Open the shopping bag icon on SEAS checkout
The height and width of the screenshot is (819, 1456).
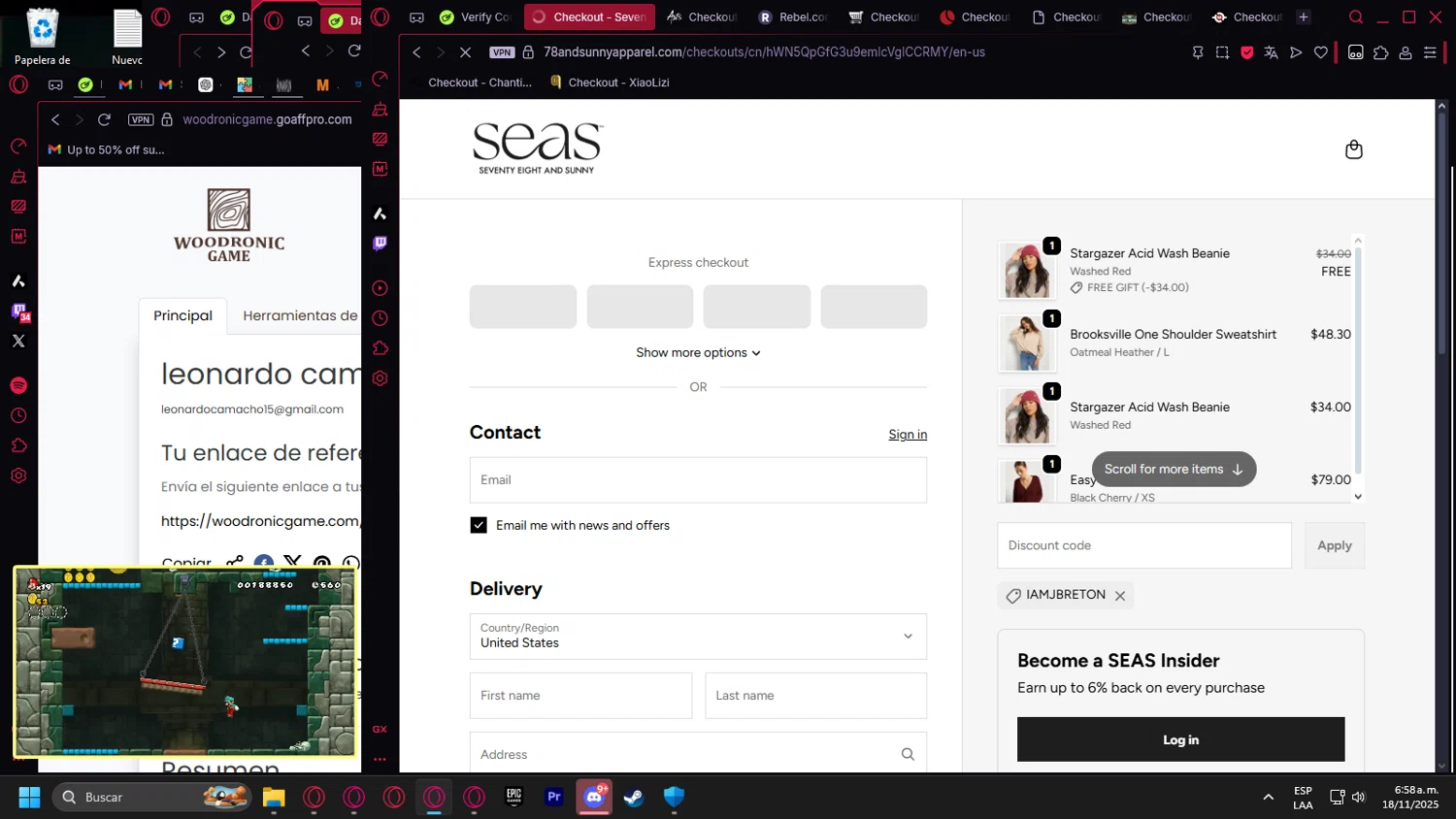point(1353,149)
